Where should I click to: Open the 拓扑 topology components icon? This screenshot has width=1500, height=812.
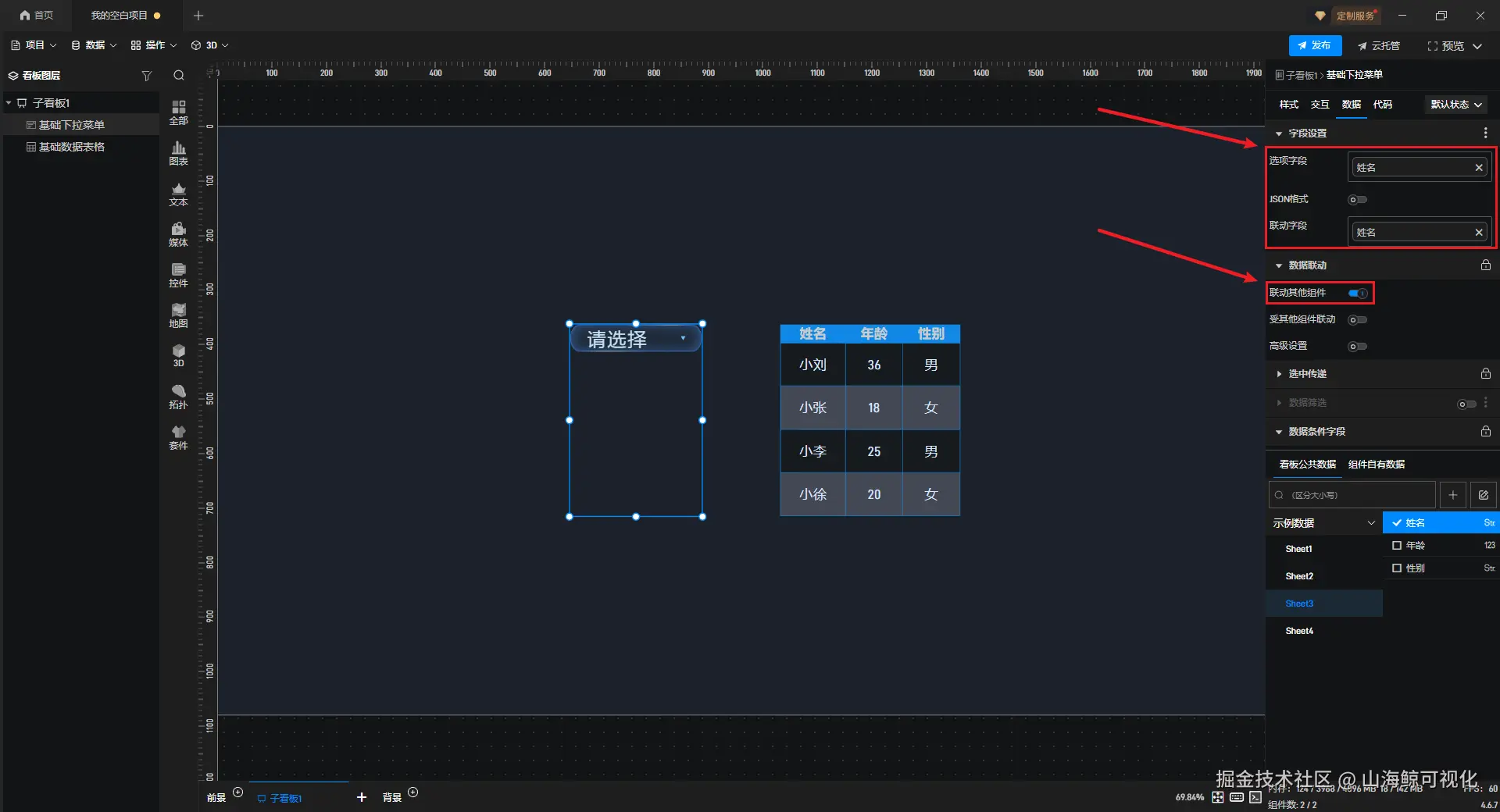point(178,397)
